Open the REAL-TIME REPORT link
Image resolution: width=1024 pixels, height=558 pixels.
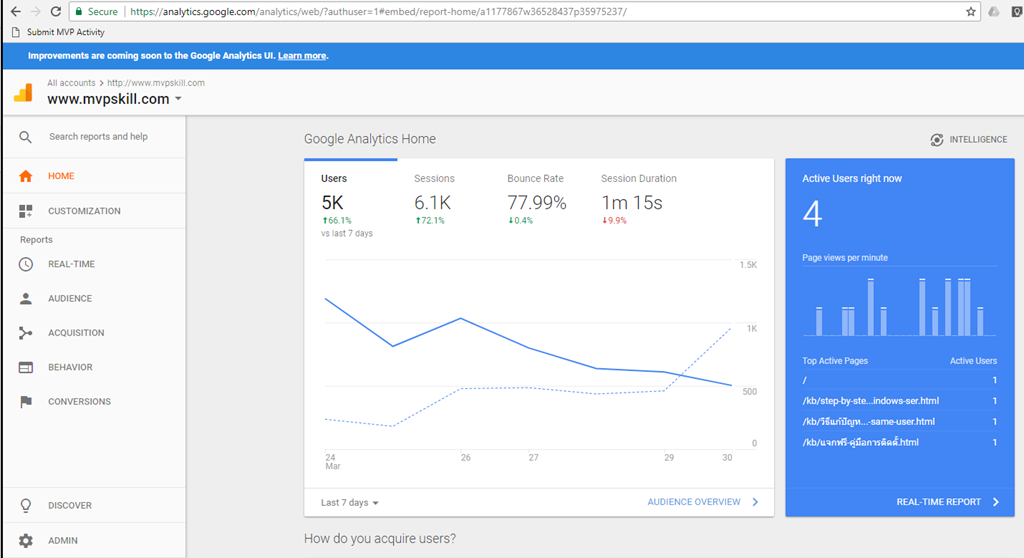pos(938,502)
